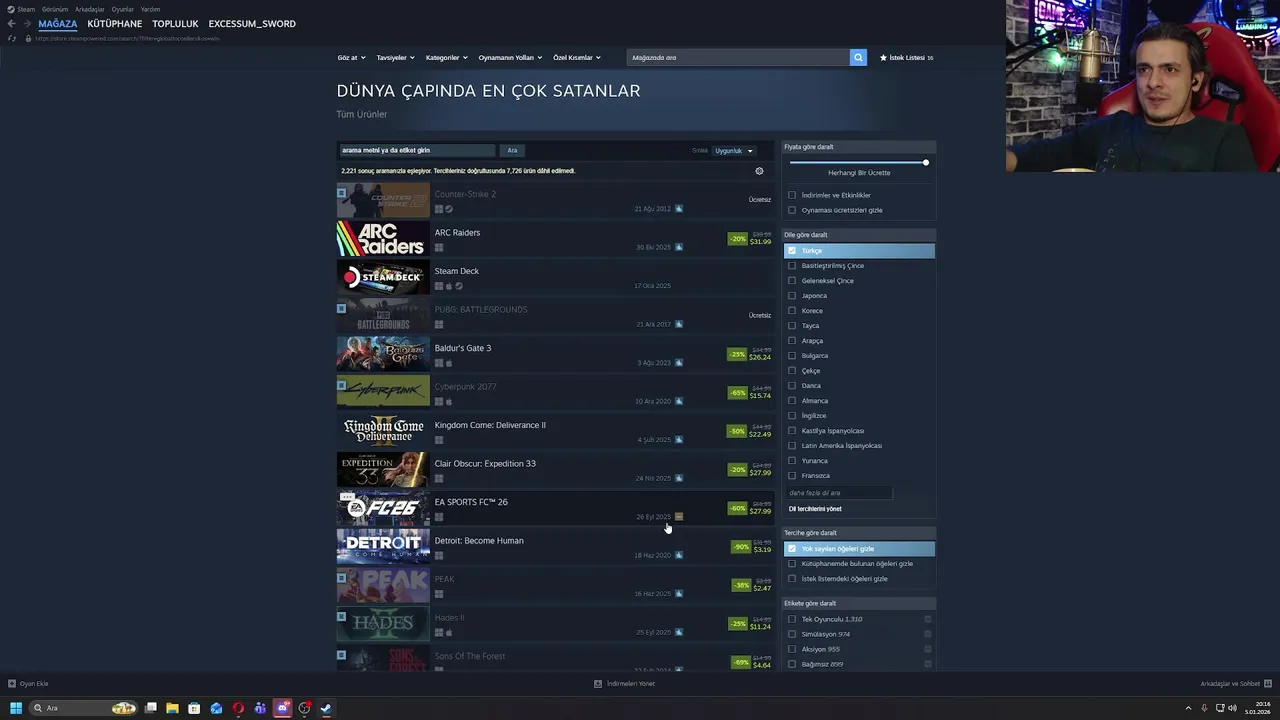The width and height of the screenshot is (1280, 720).
Task: Open the EXCESSUM_SWORD profile tab
Action: [252, 24]
